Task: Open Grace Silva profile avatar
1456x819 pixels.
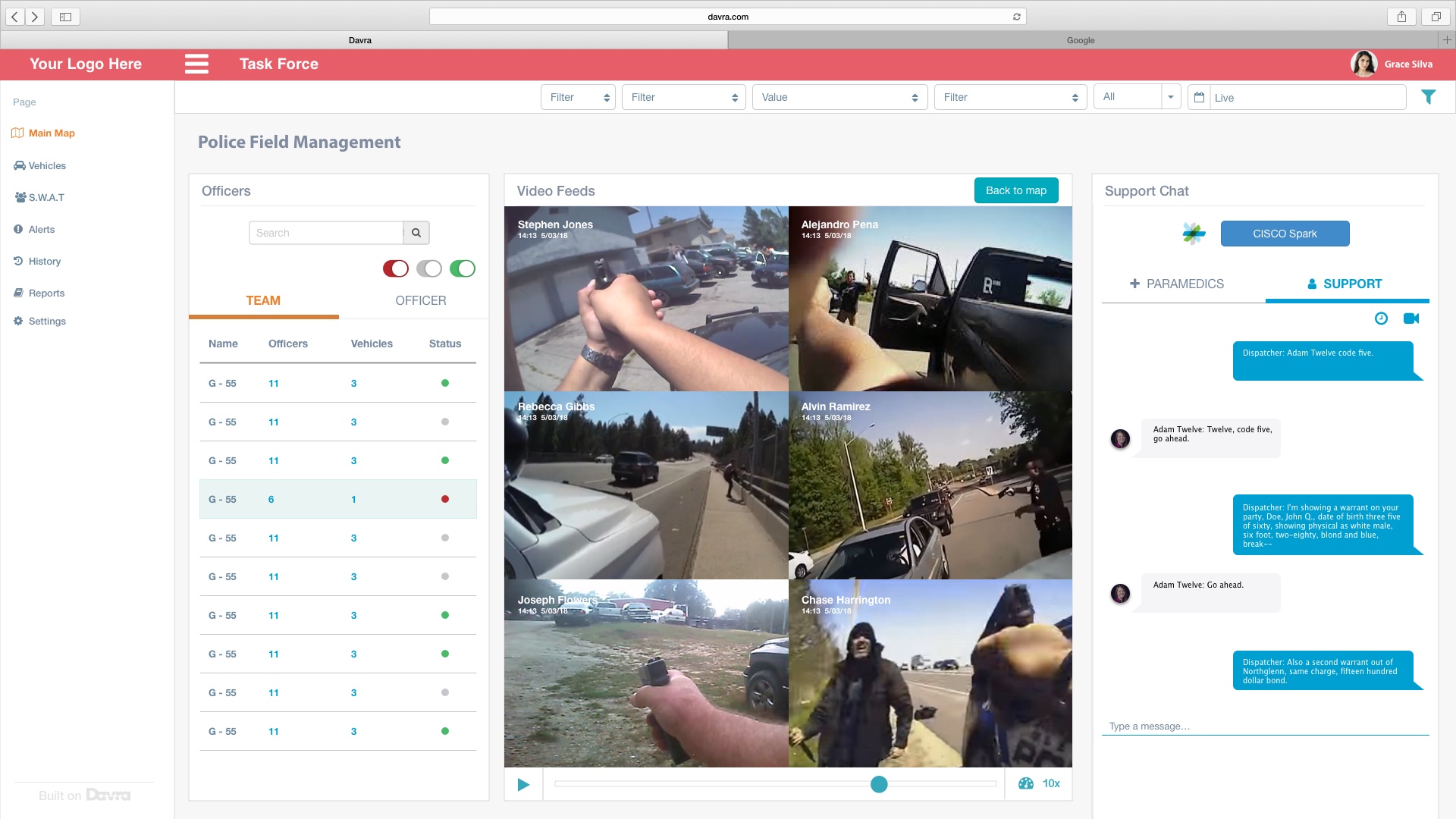Action: (x=1363, y=64)
